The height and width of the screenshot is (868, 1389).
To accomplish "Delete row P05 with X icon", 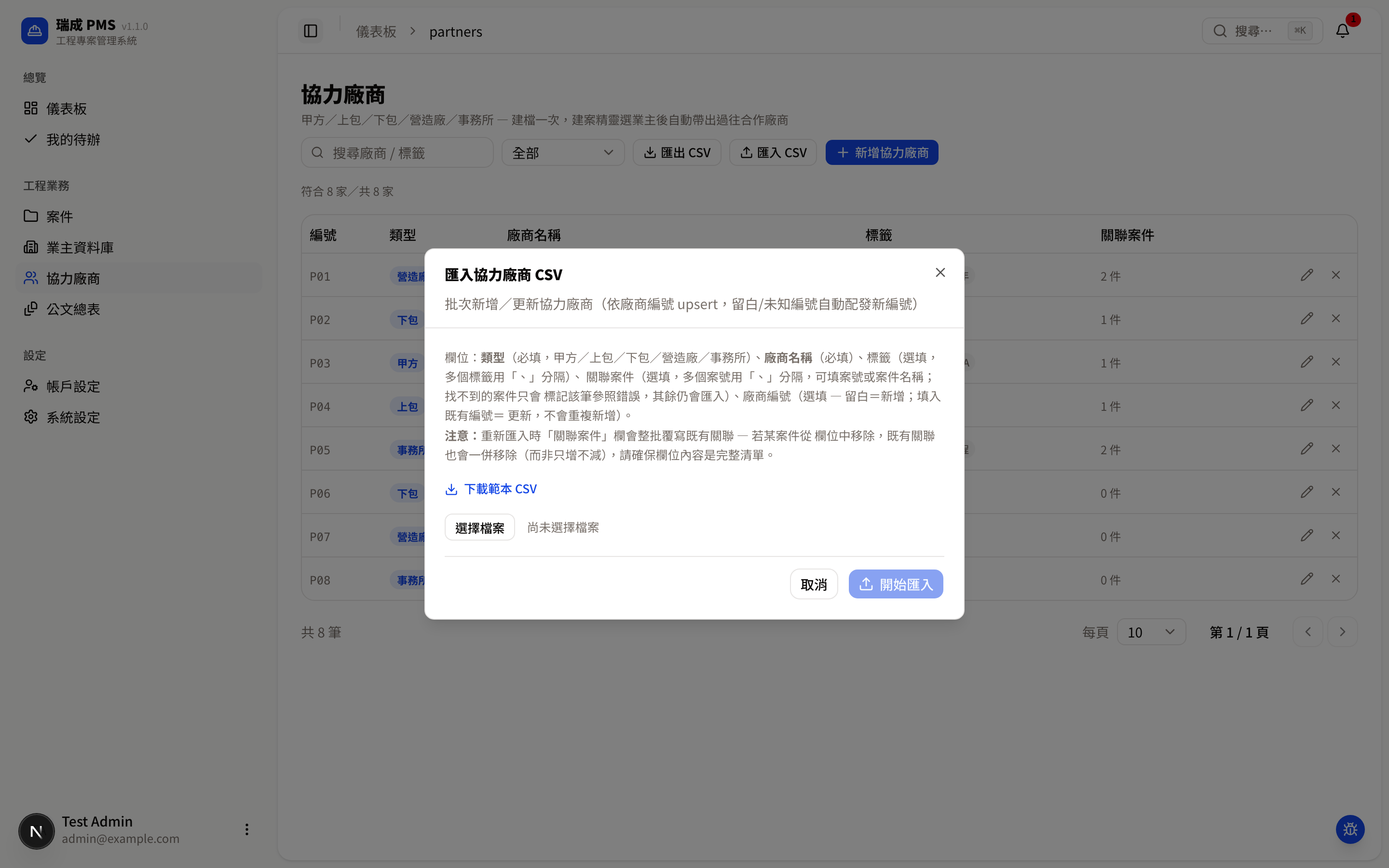I will pos(1336,449).
